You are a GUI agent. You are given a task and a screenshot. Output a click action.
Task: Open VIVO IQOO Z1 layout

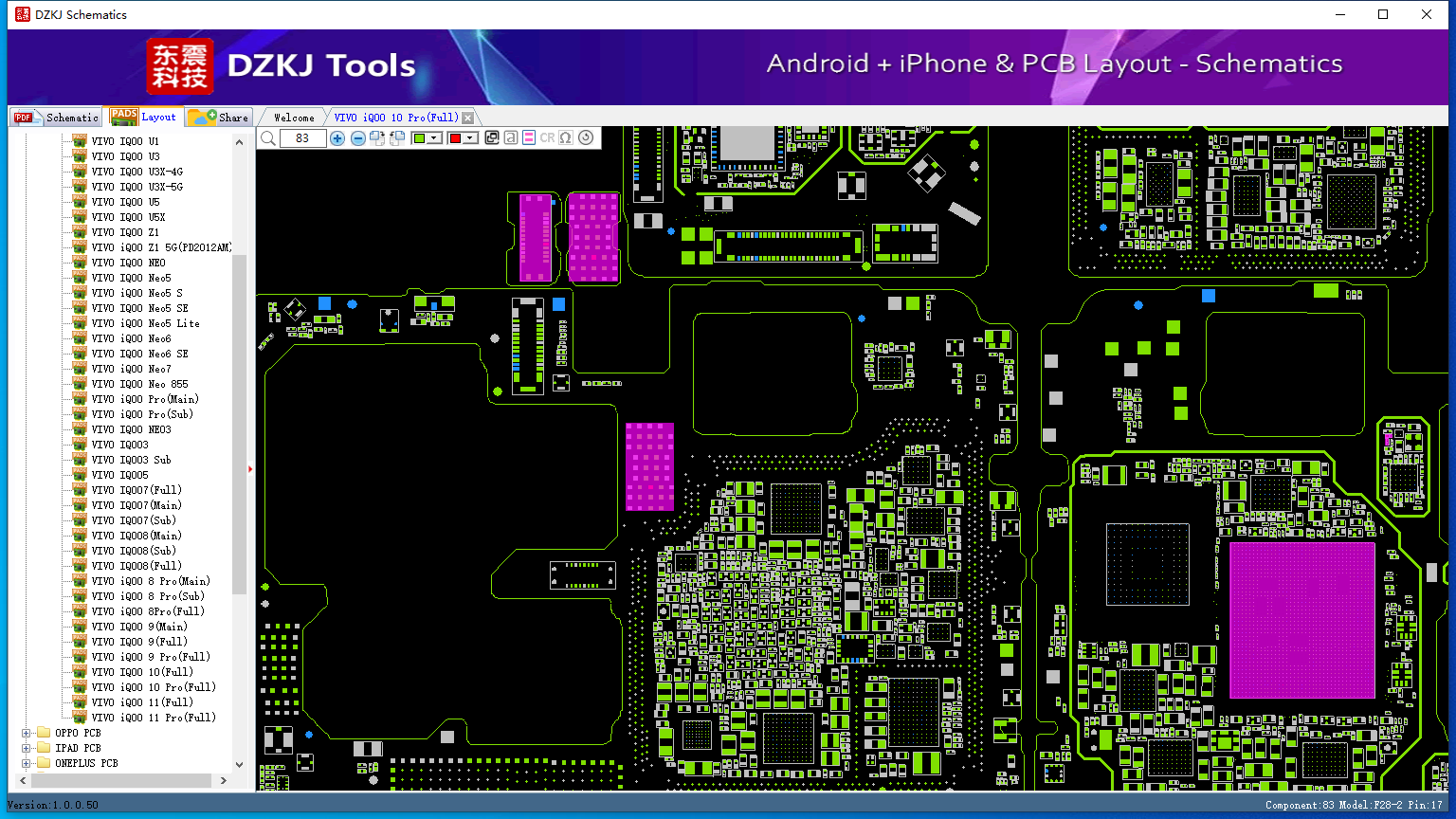125,232
